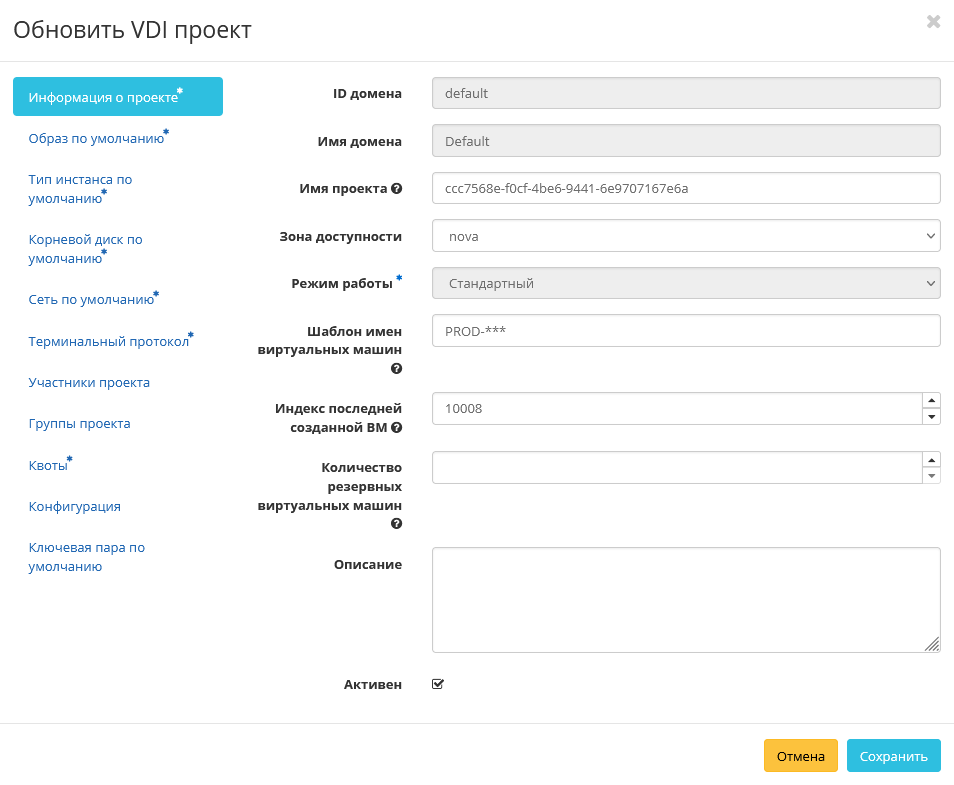Open the Режим работы dropdown
Viewport: 954px width, 785px height.
[x=686, y=283]
